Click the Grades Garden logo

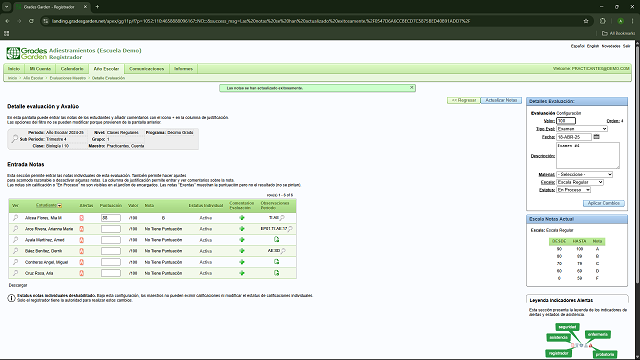(27, 53)
